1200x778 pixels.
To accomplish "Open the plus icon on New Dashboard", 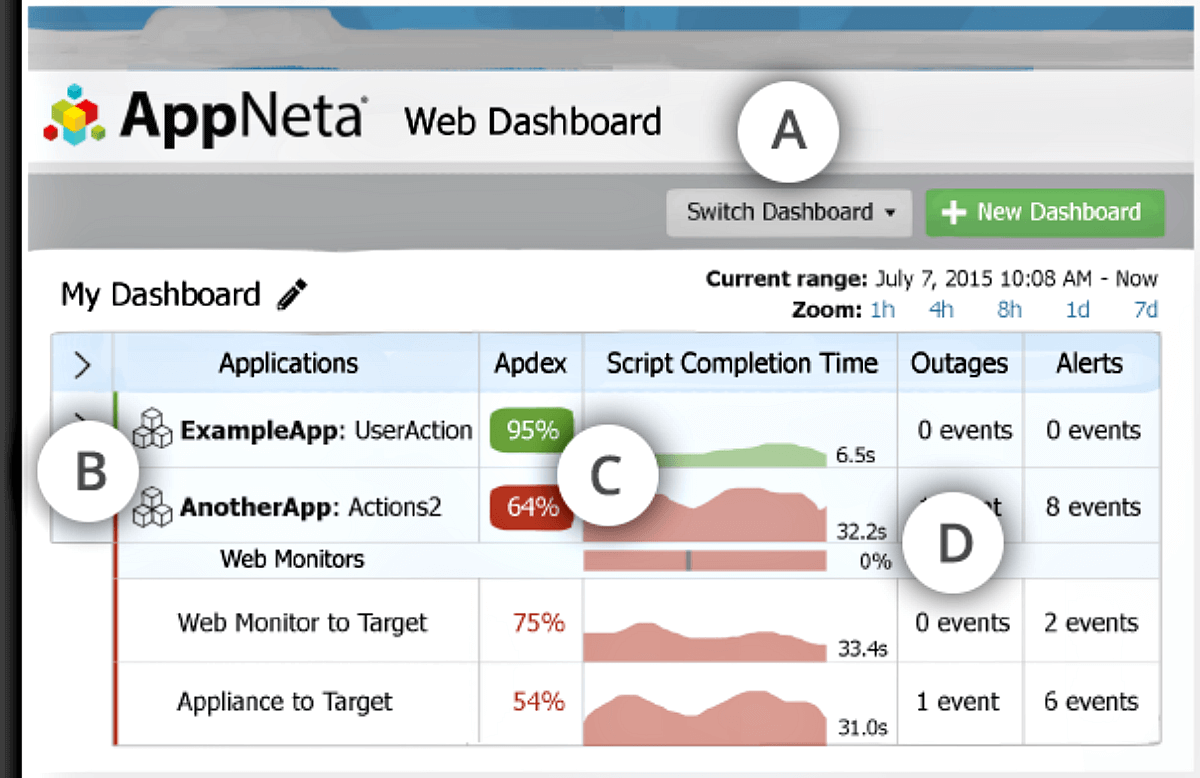I will point(956,212).
